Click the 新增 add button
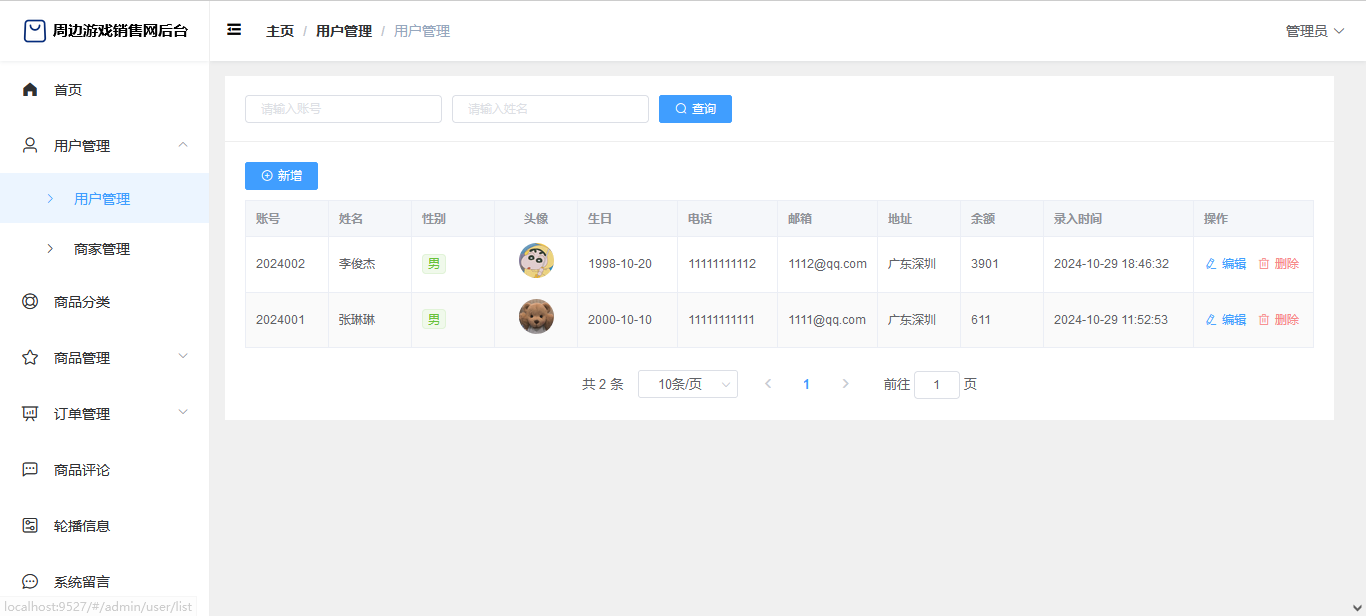The width and height of the screenshot is (1366, 616). (281, 176)
